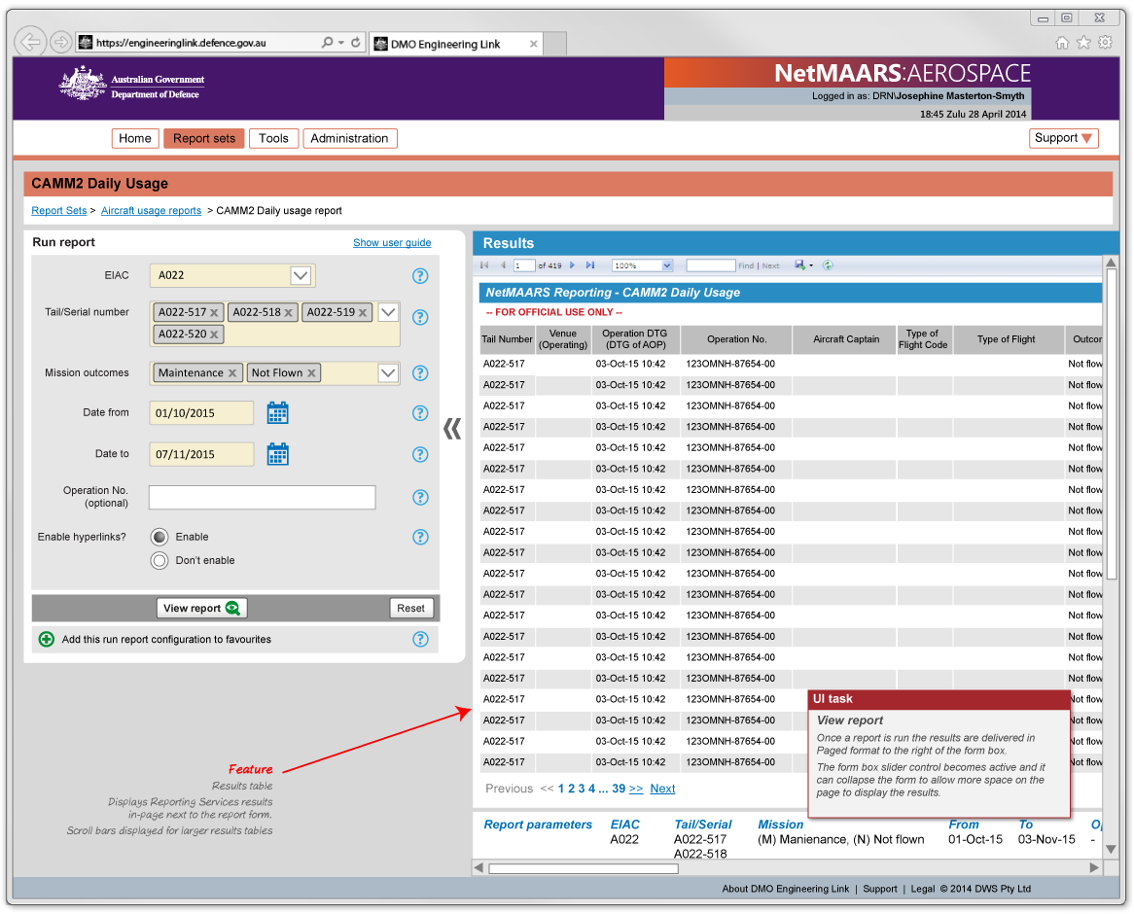
Task: Collapse the run report form panel
Action: click(452, 429)
